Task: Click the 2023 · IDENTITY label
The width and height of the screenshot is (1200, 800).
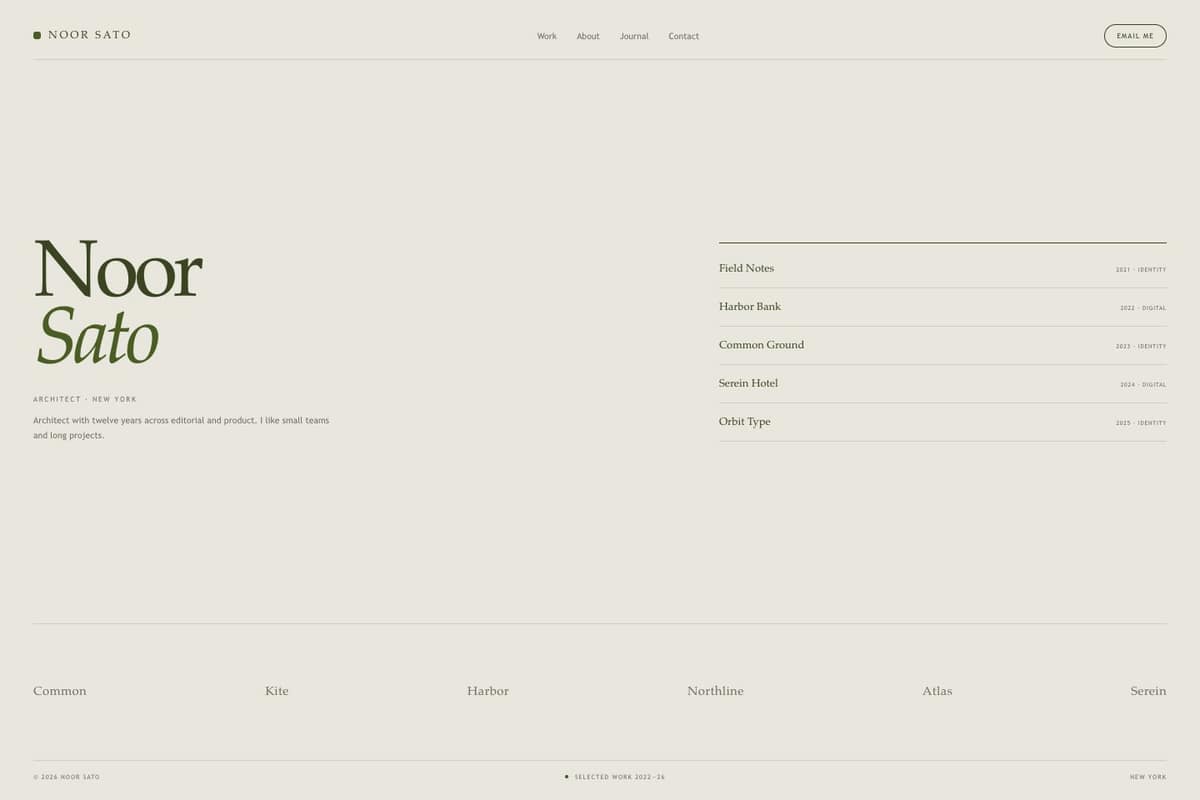Action: 1141,346
